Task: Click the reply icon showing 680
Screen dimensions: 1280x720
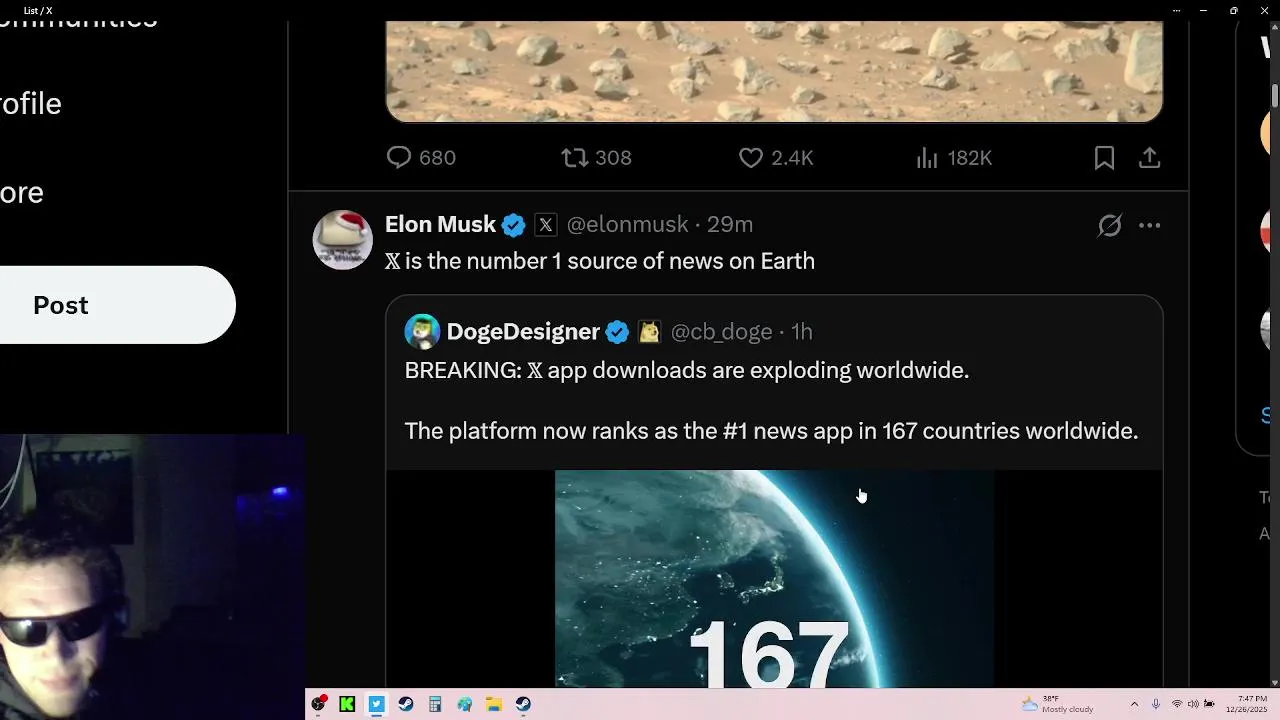Action: (x=399, y=158)
